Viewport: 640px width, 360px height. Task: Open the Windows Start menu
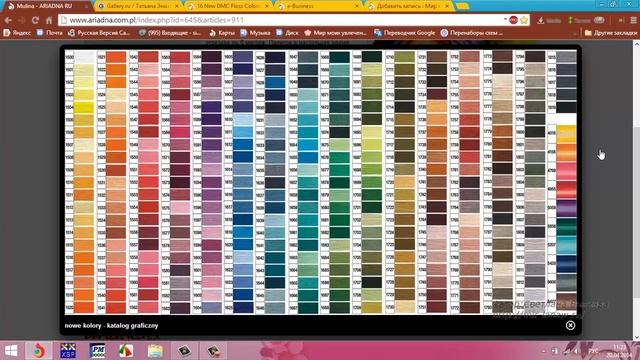(x=11, y=351)
